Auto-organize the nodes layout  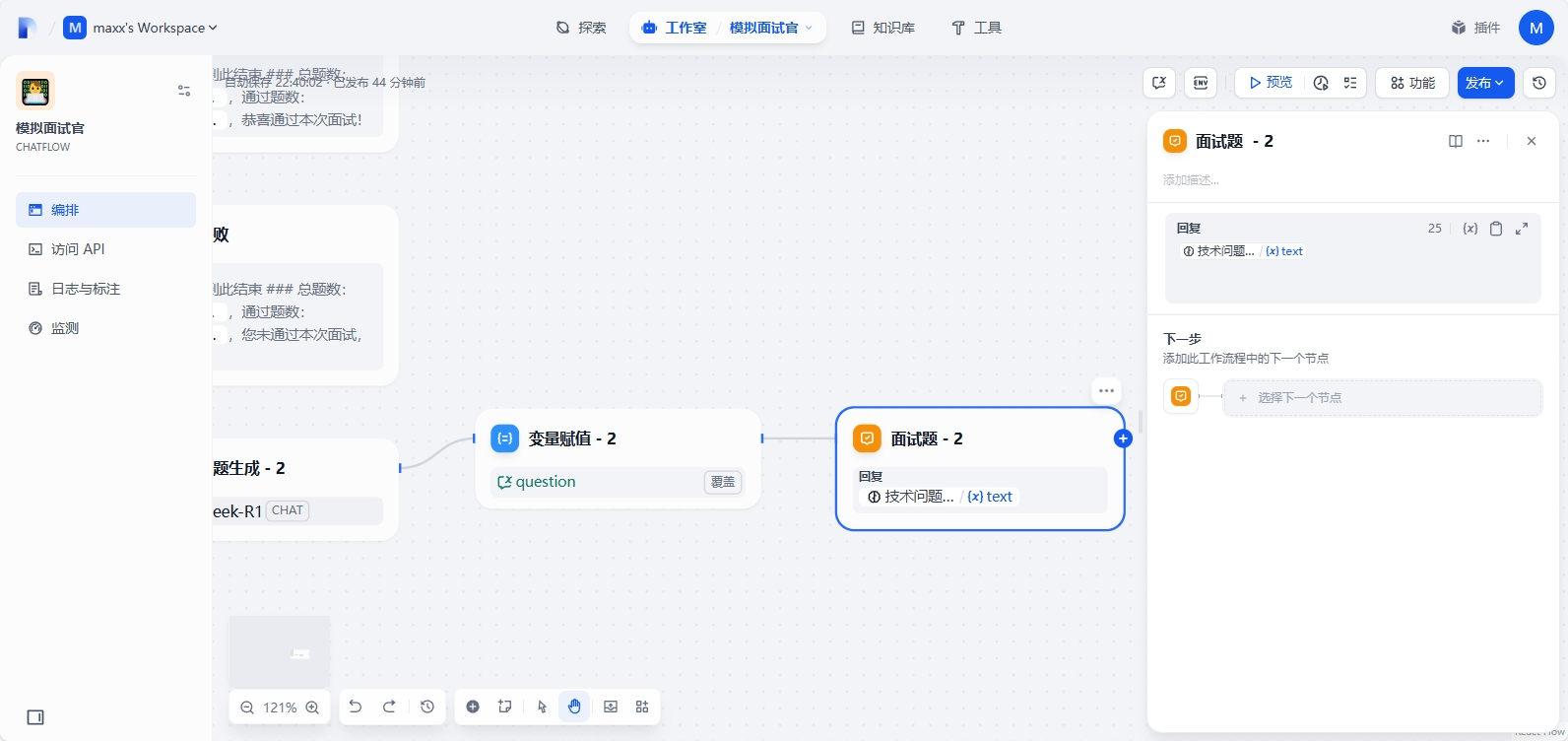point(642,707)
